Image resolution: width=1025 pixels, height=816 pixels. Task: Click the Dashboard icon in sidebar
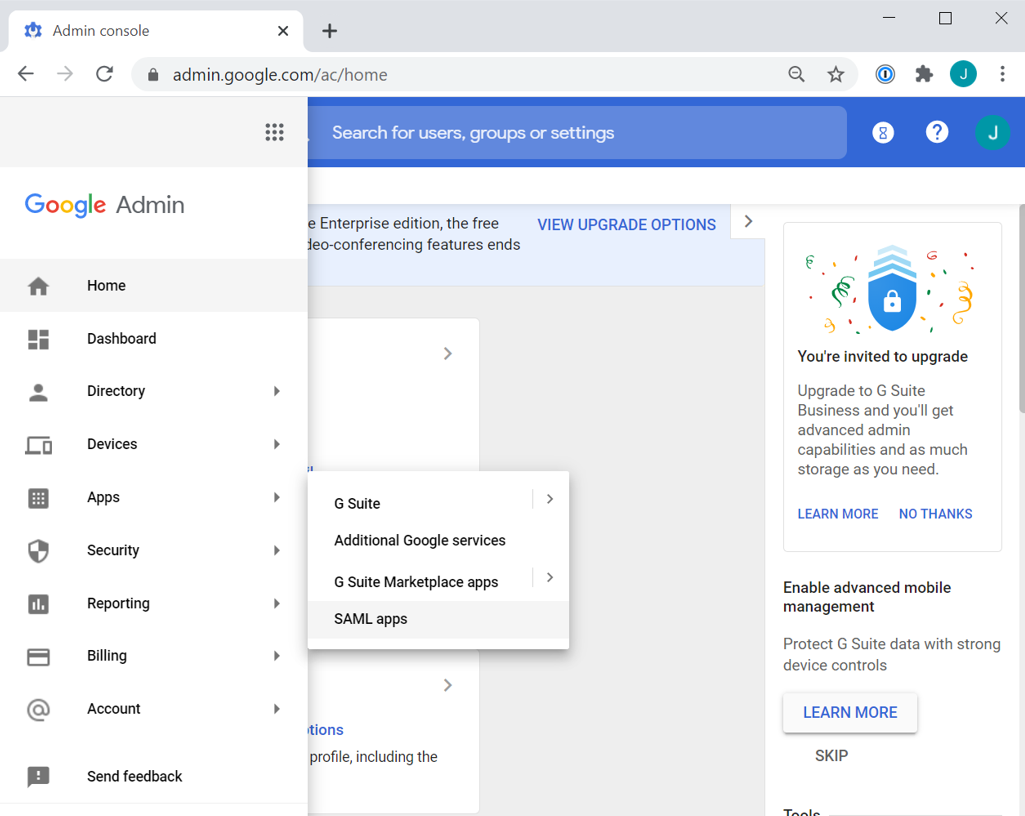pos(39,339)
